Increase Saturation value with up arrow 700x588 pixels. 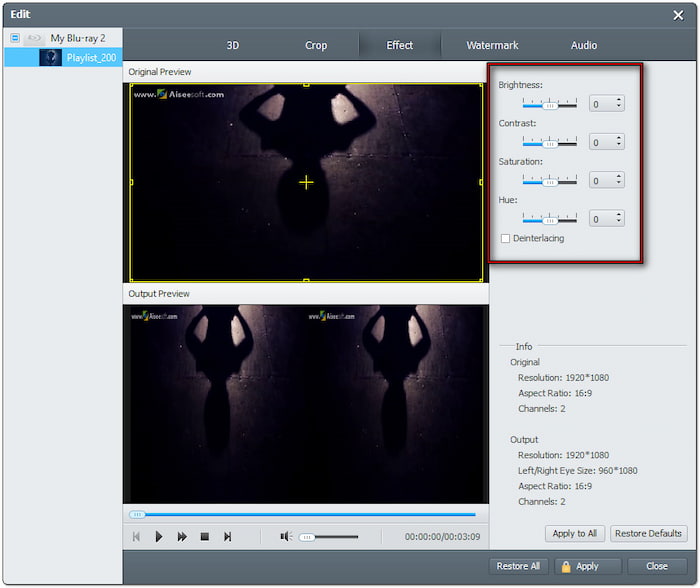click(619, 176)
